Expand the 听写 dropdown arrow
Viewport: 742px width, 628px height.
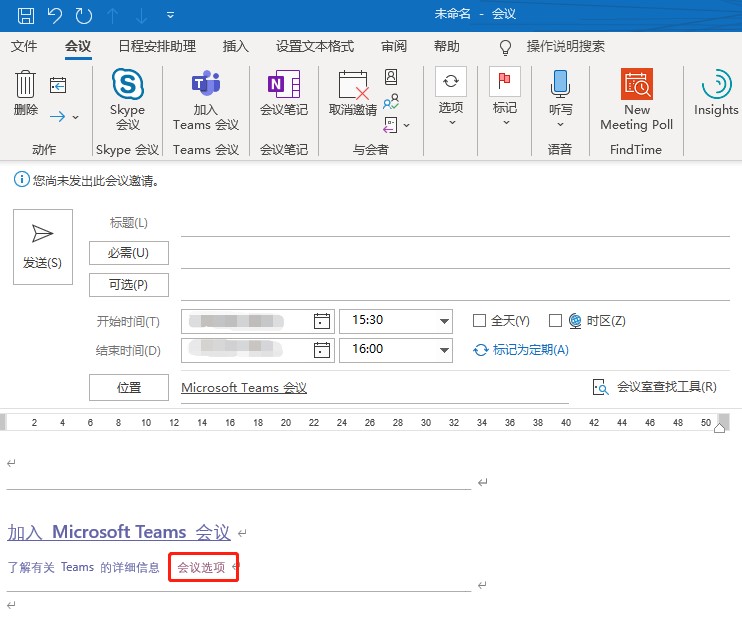[560, 124]
